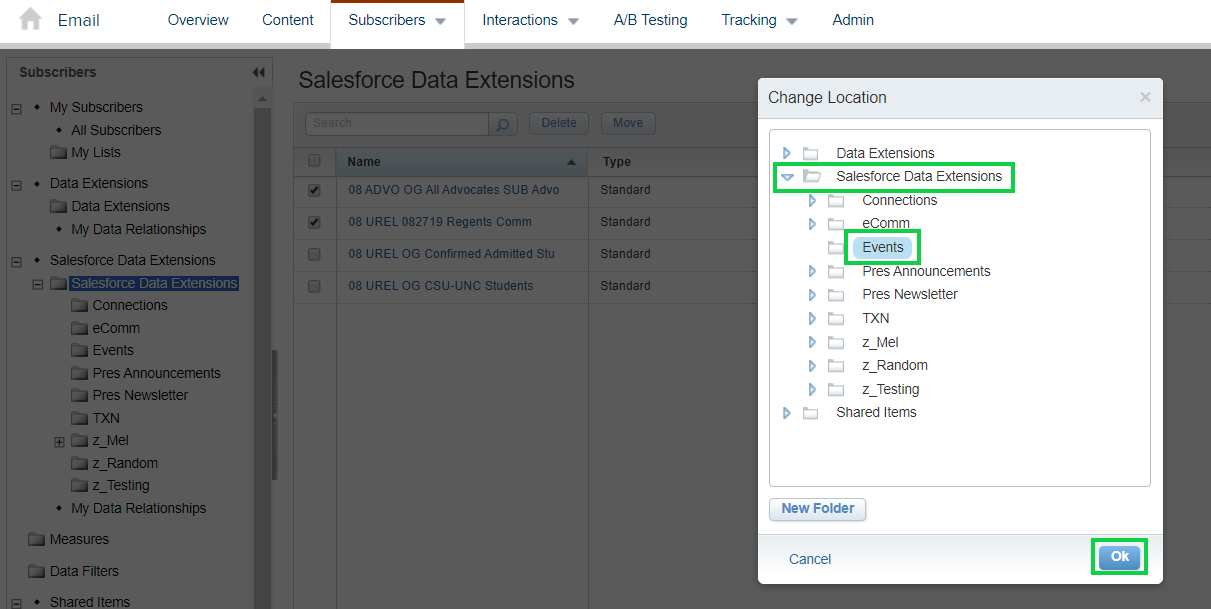The width and height of the screenshot is (1211, 609).
Task: Confirm with the Ok button
Action: pyautogui.click(x=1119, y=557)
